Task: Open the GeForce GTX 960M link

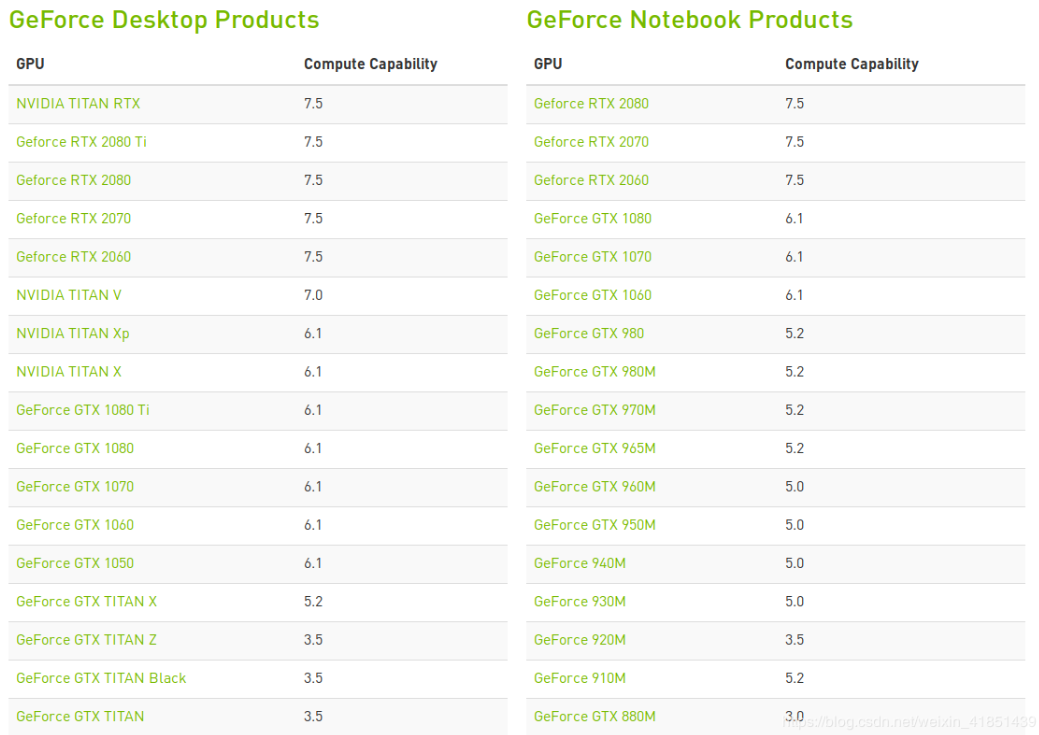Action: coord(595,486)
